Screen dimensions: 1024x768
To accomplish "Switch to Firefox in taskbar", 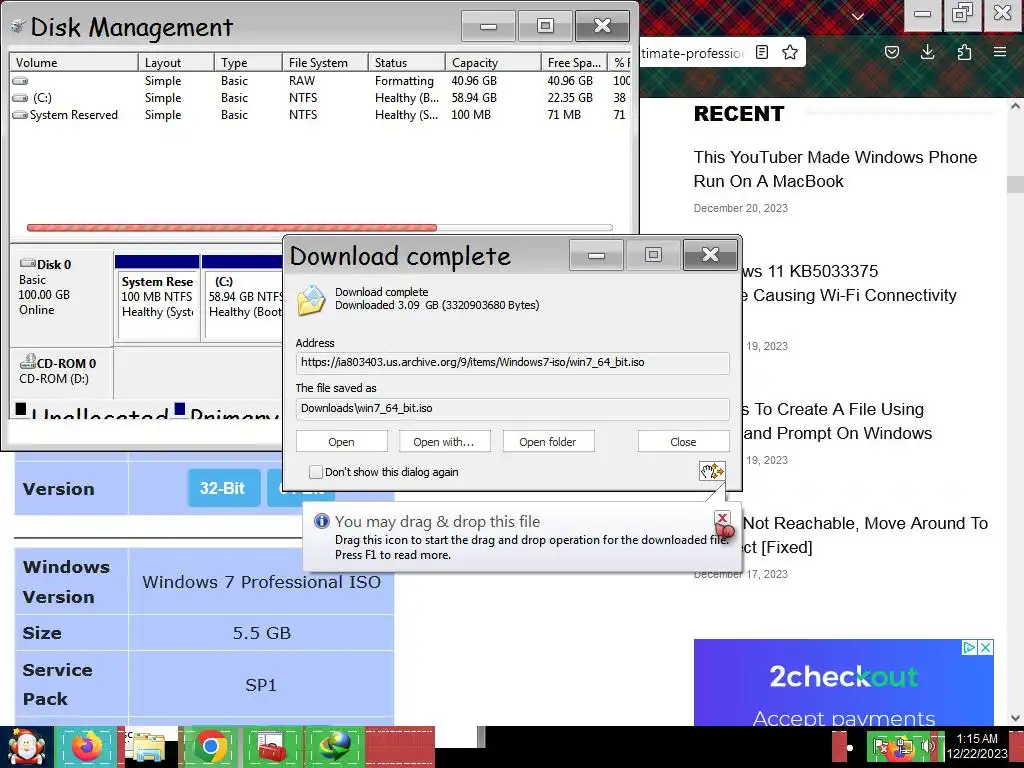I will point(87,746).
